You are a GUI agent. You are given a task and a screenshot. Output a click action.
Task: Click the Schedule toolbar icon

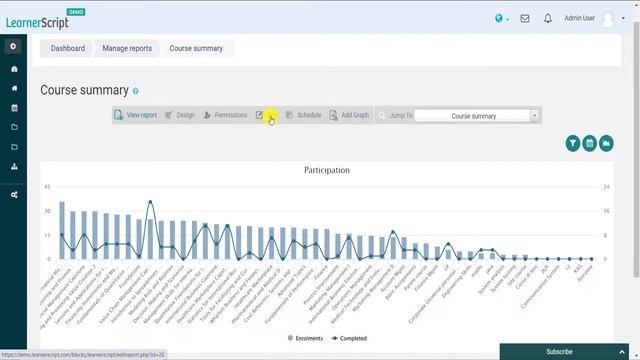coord(289,115)
